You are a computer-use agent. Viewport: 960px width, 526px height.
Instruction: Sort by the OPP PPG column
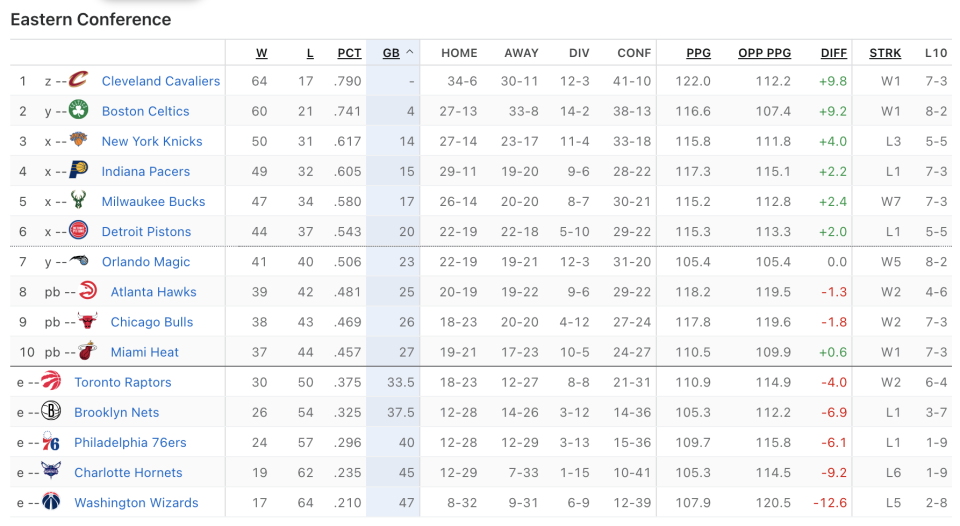pyautogui.click(x=764, y=53)
